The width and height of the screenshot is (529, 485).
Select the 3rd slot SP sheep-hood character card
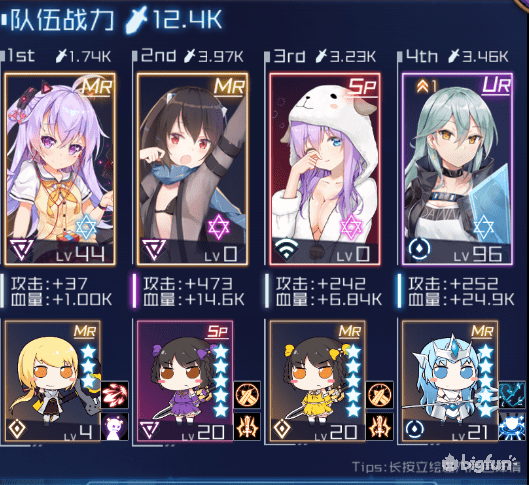click(x=325, y=169)
